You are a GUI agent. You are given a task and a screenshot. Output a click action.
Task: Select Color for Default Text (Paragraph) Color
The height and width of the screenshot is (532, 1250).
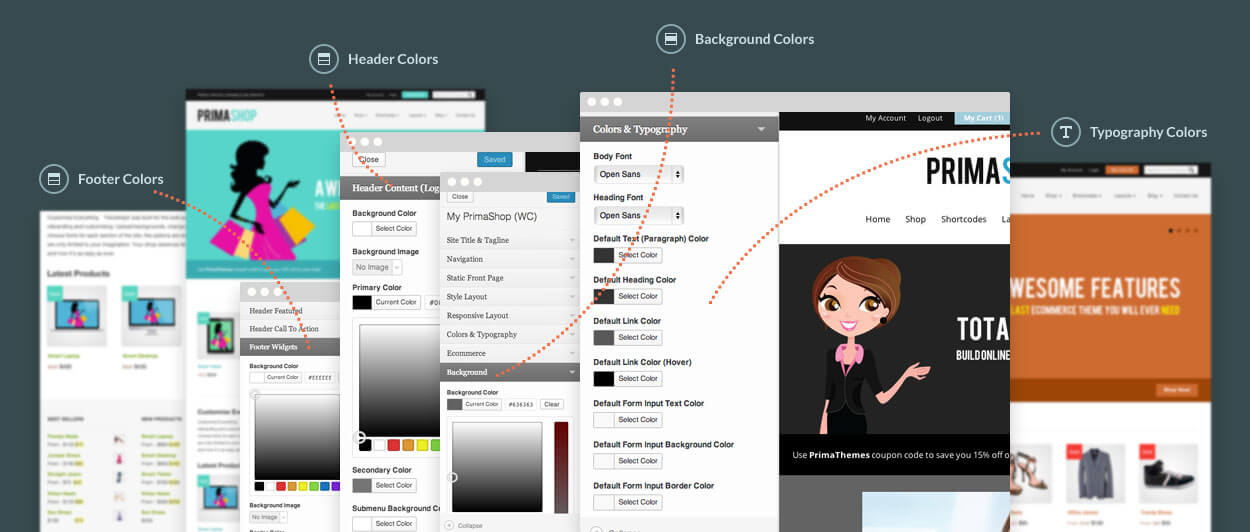click(638, 255)
